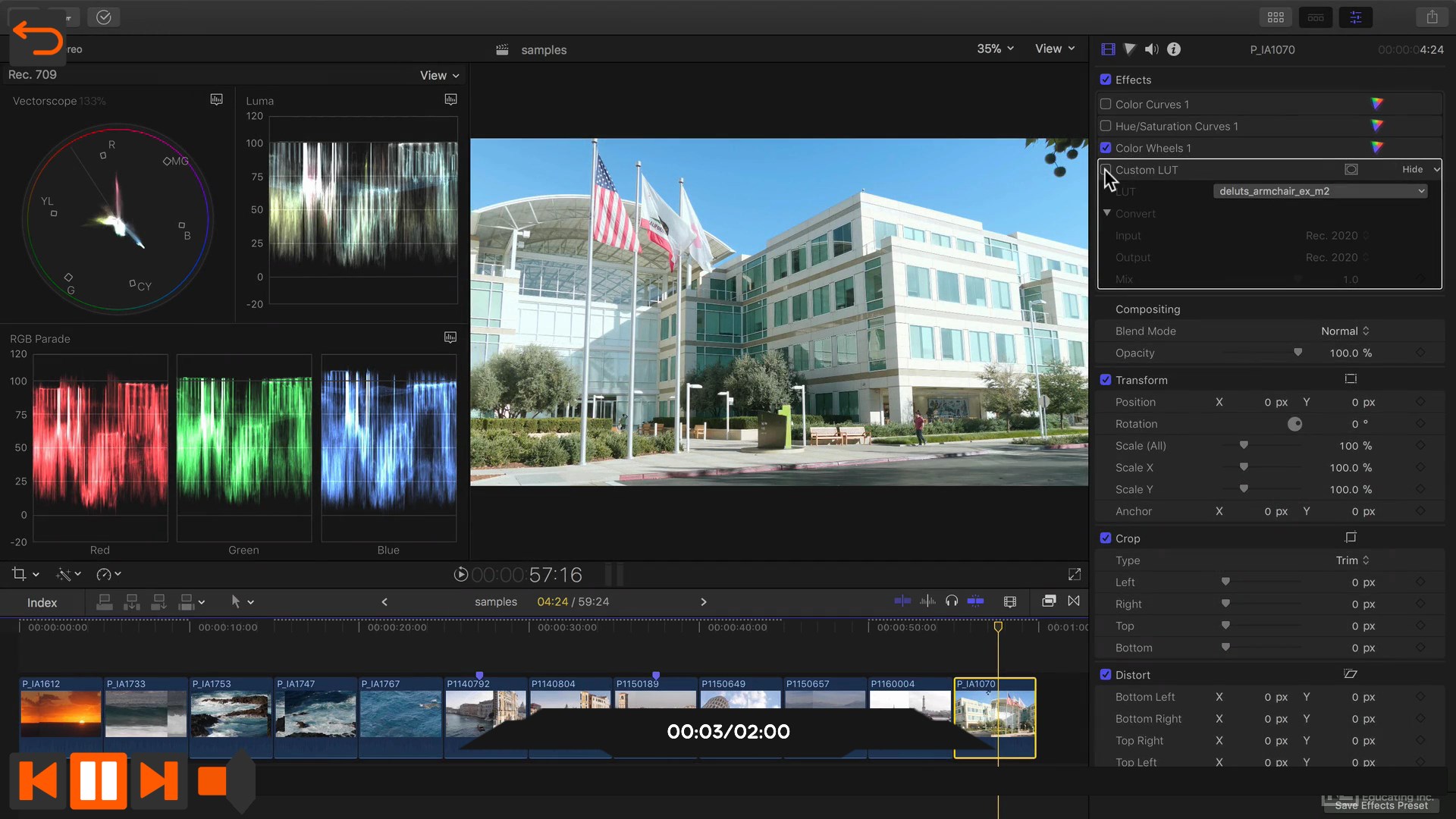
Task: Enable the Color Curves 1 checkbox
Action: (x=1106, y=104)
